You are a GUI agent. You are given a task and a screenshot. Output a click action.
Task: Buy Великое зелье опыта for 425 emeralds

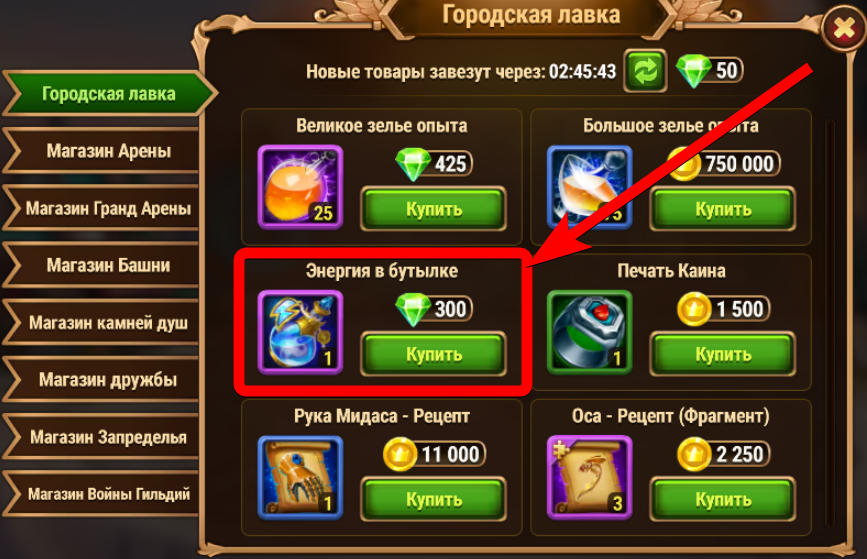pos(434,208)
